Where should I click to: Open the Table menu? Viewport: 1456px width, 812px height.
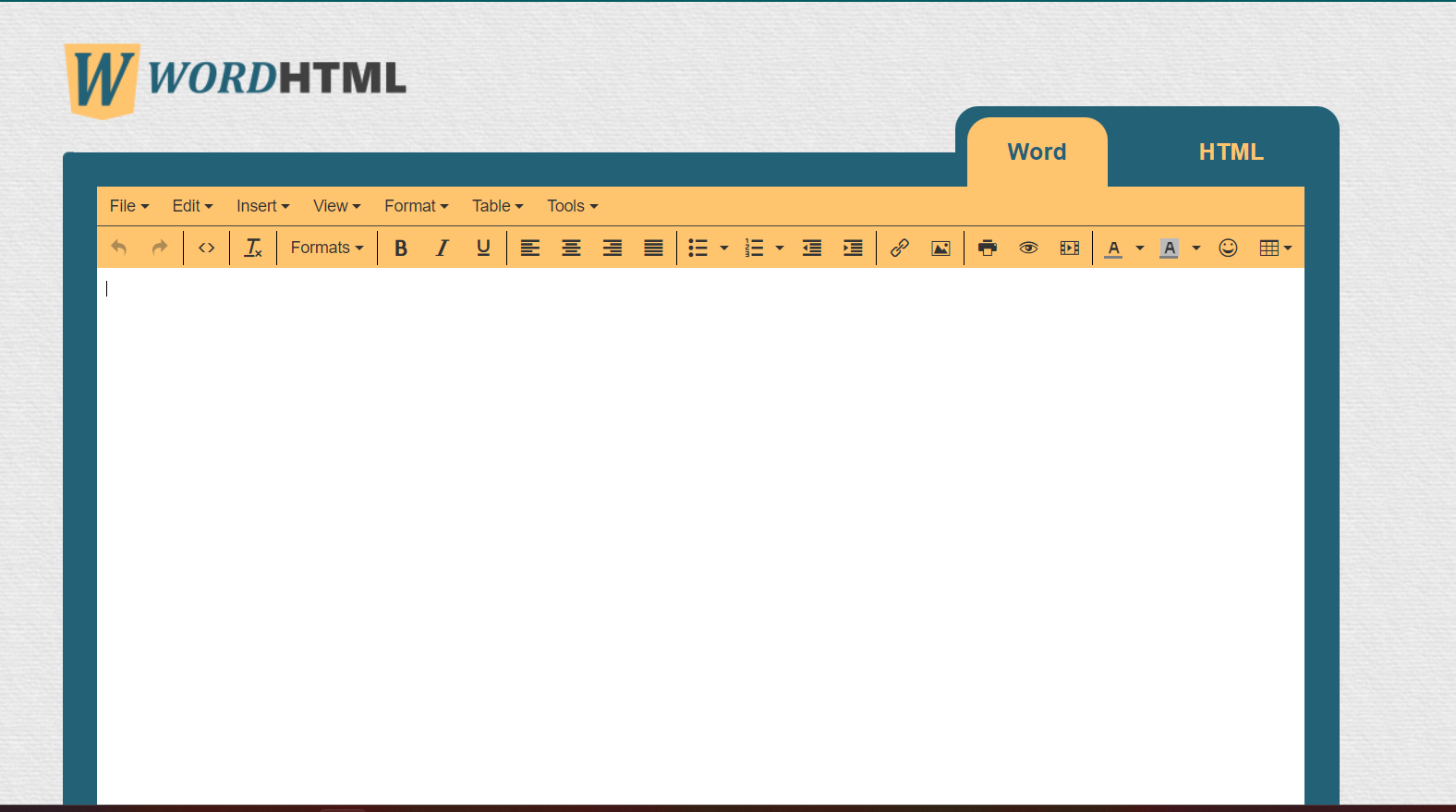pyautogui.click(x=497, y=206)
